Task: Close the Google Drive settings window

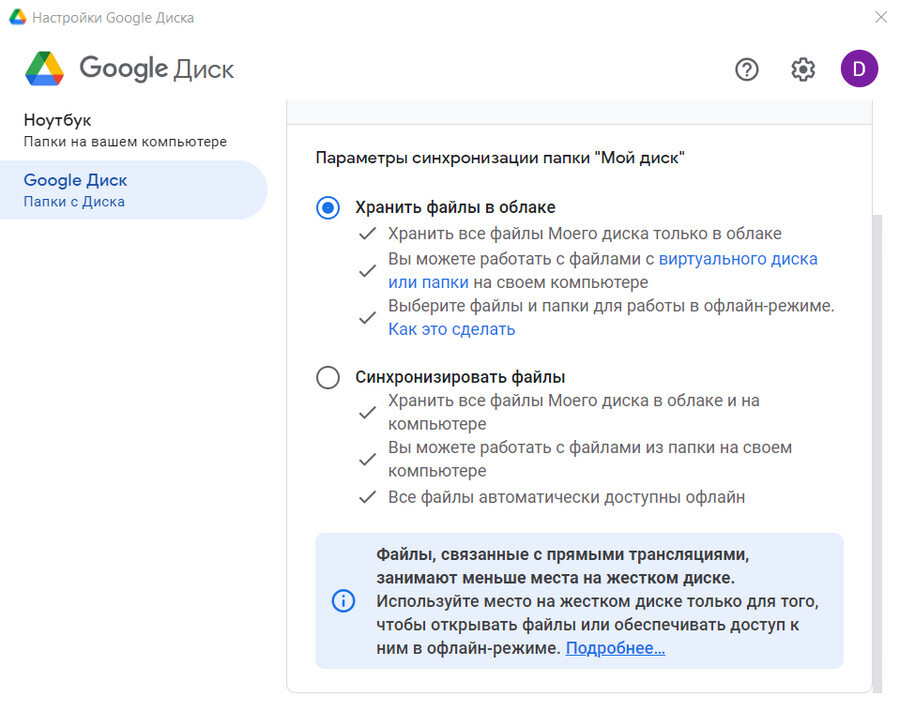Action: pos(881,17)
